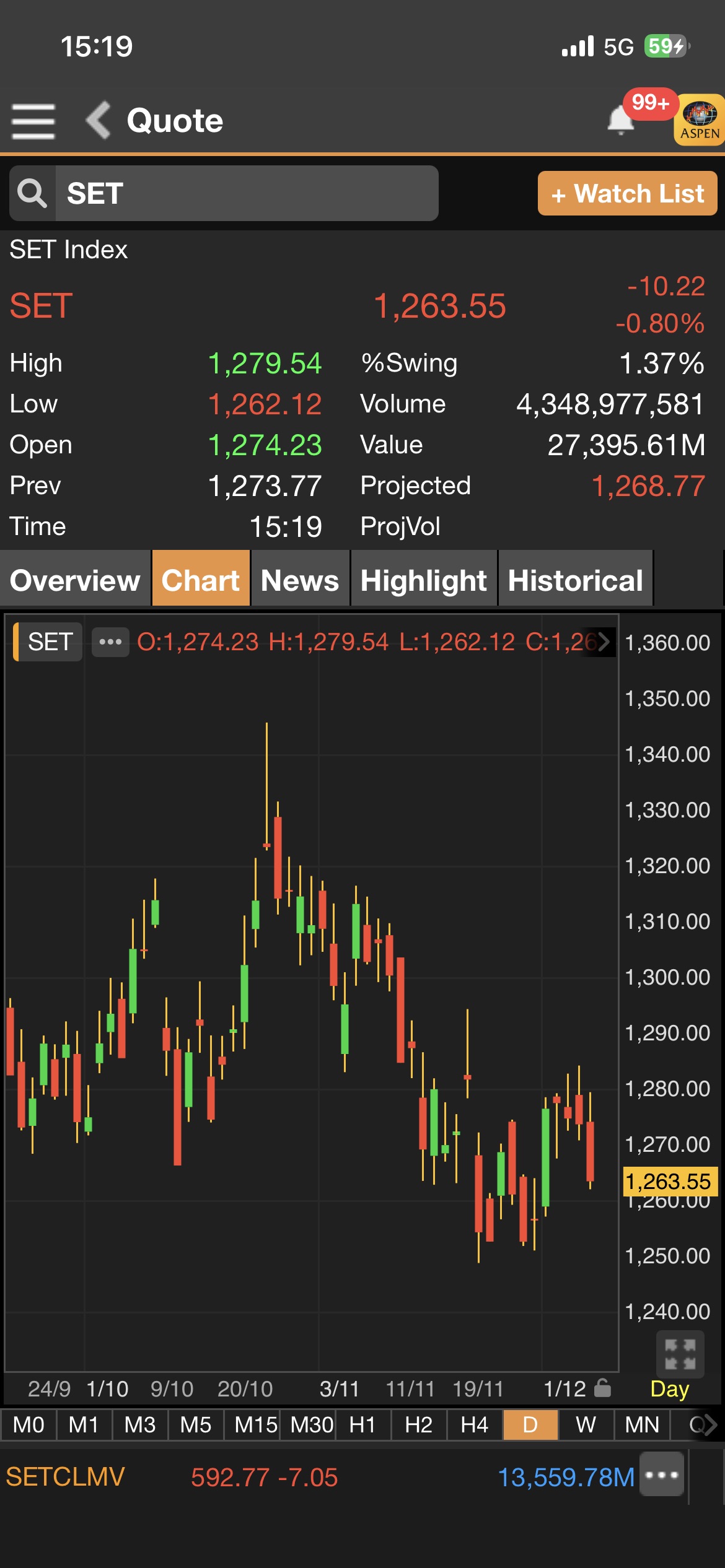Add SET to Watch List
Image resolution: width=725 pixels, height=1568 pixels.
click(x=627, y=194)
